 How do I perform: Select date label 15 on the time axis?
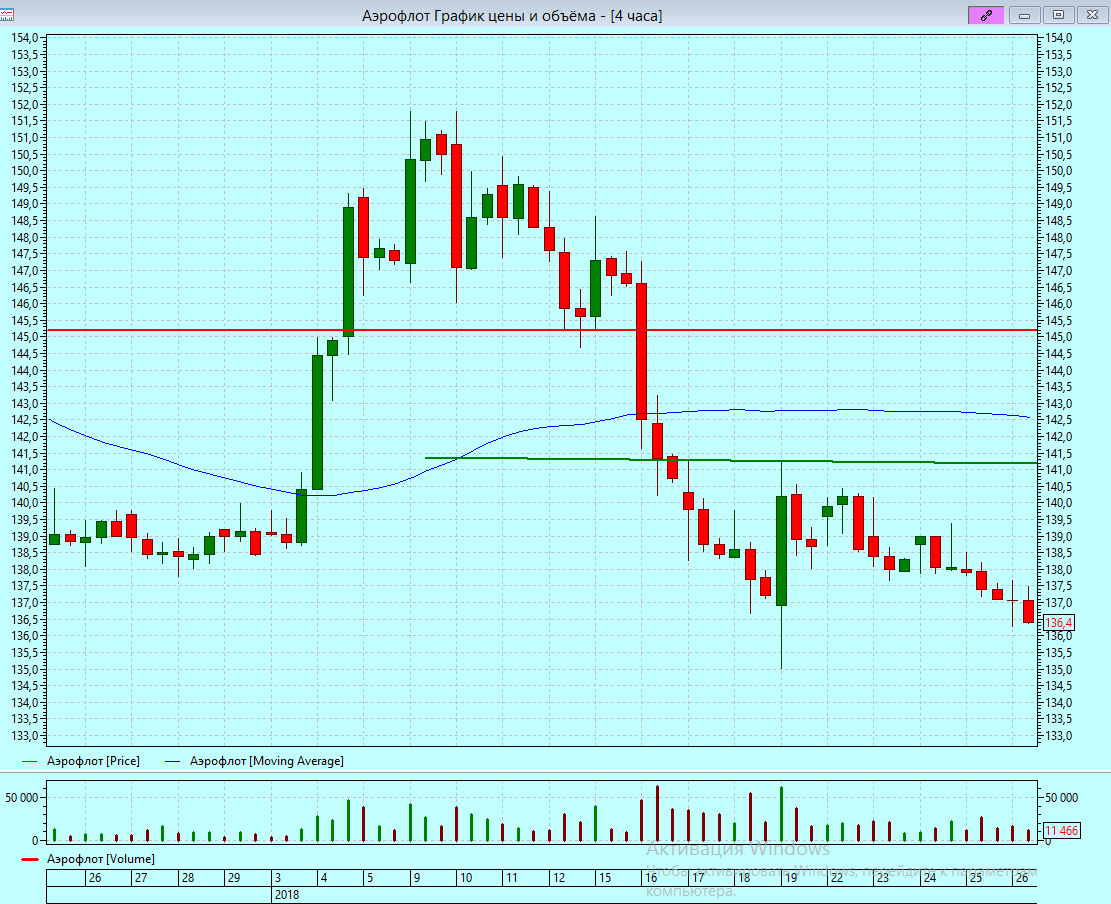[604, 878]
